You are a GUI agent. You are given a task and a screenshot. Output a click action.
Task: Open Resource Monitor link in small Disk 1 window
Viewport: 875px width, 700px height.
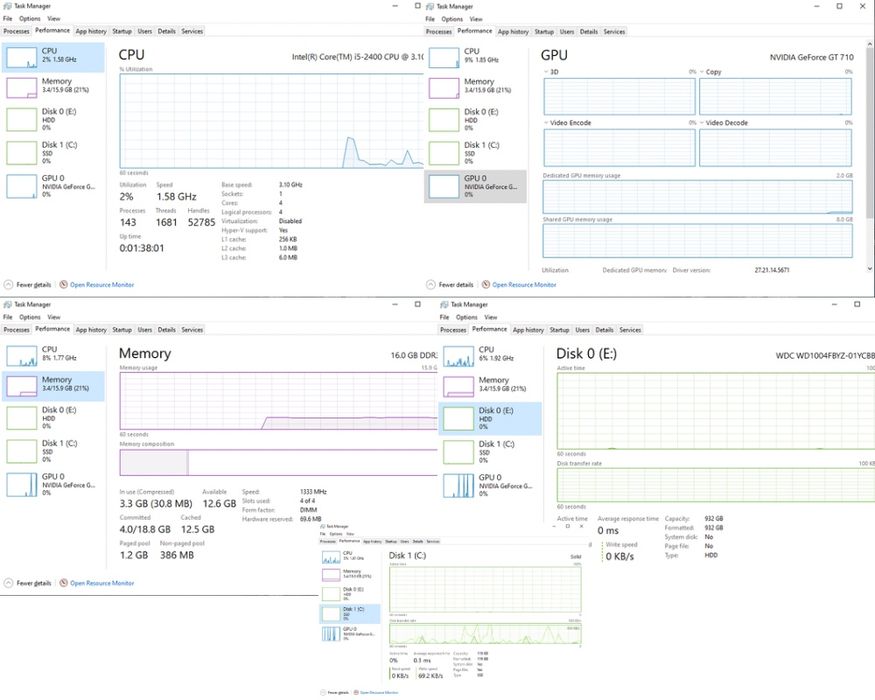click(x=379, y=693)
